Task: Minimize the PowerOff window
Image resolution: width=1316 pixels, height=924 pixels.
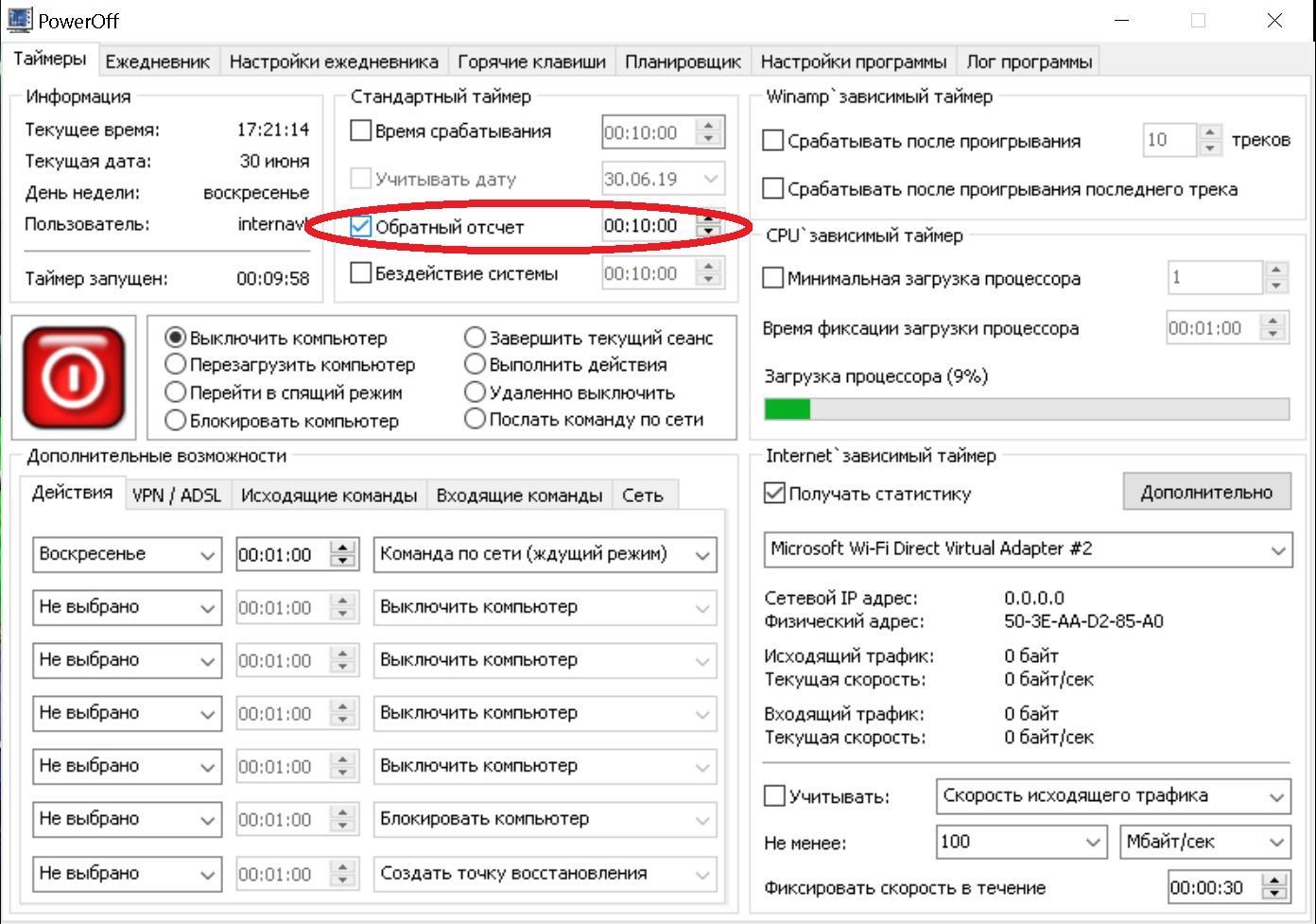Action: point(1122,20)
